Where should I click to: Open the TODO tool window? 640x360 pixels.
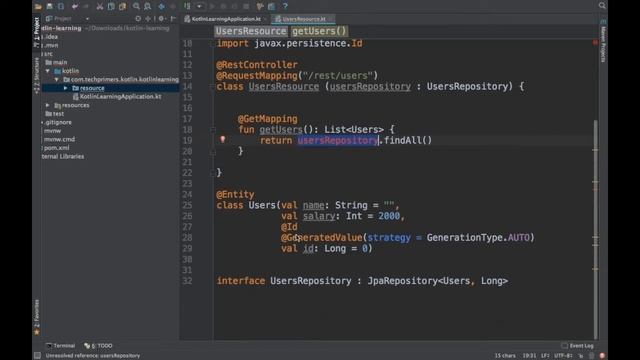tap(98, 346)
